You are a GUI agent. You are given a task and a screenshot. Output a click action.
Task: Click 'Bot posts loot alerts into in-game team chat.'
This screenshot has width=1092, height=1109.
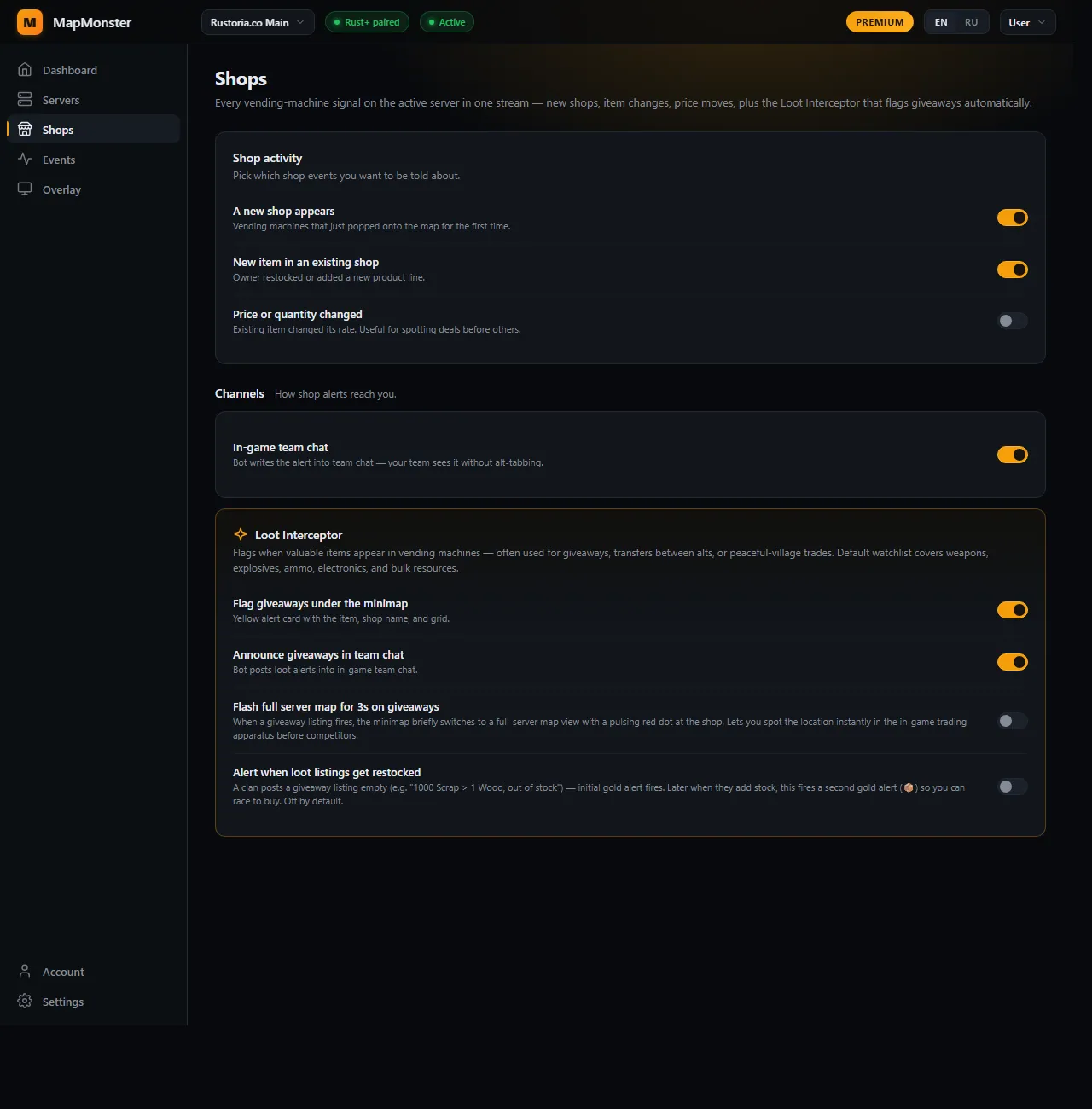(x=325, y=670)
